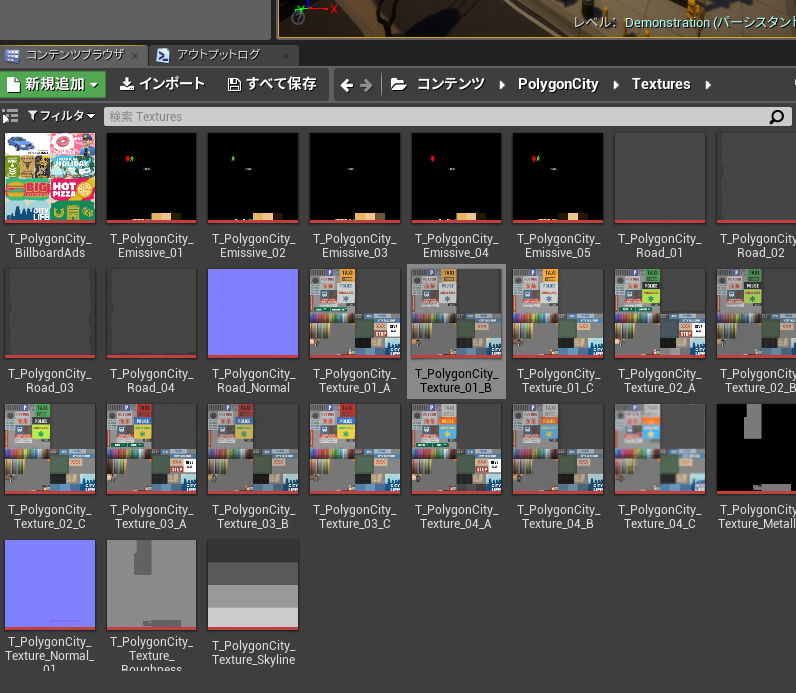Select T_PolygonCity_Texture_04_B thumbnail

click(x=558, y=449)
